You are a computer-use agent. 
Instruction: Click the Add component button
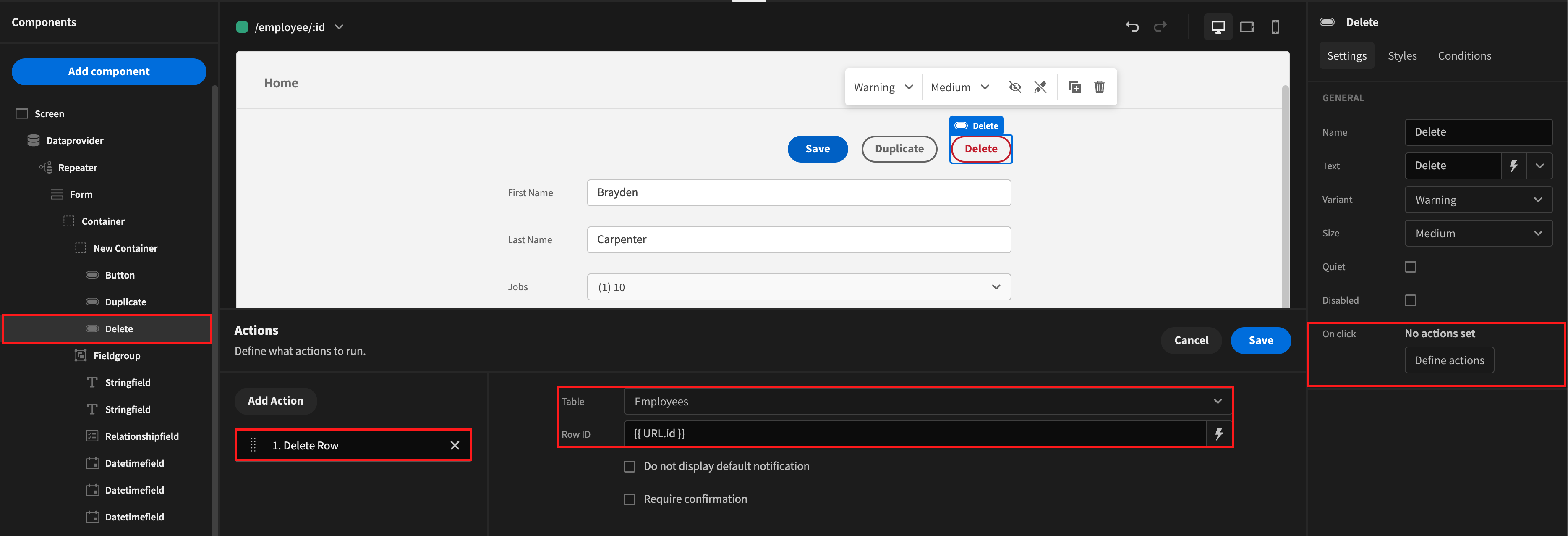pos(109,71)
